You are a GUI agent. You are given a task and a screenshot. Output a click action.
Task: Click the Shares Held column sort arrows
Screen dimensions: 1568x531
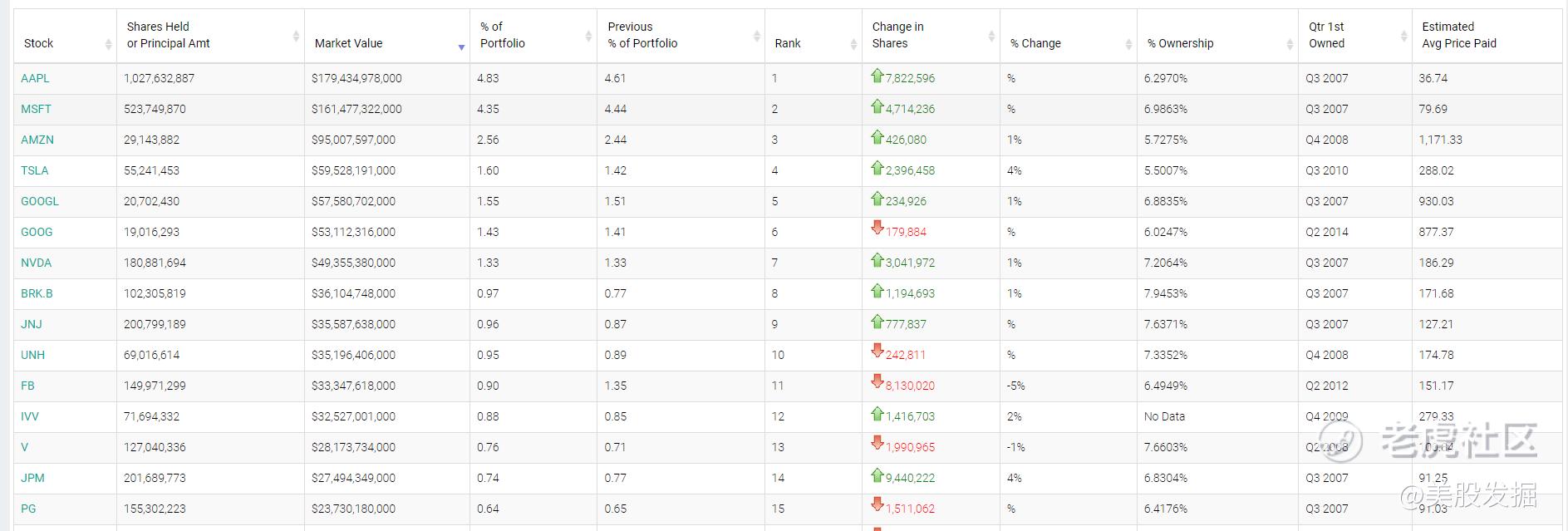(x=296, y=36)
